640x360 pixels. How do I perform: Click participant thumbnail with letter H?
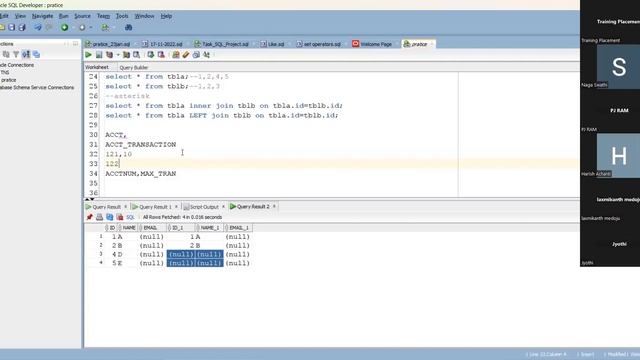[x=618, y=156]
